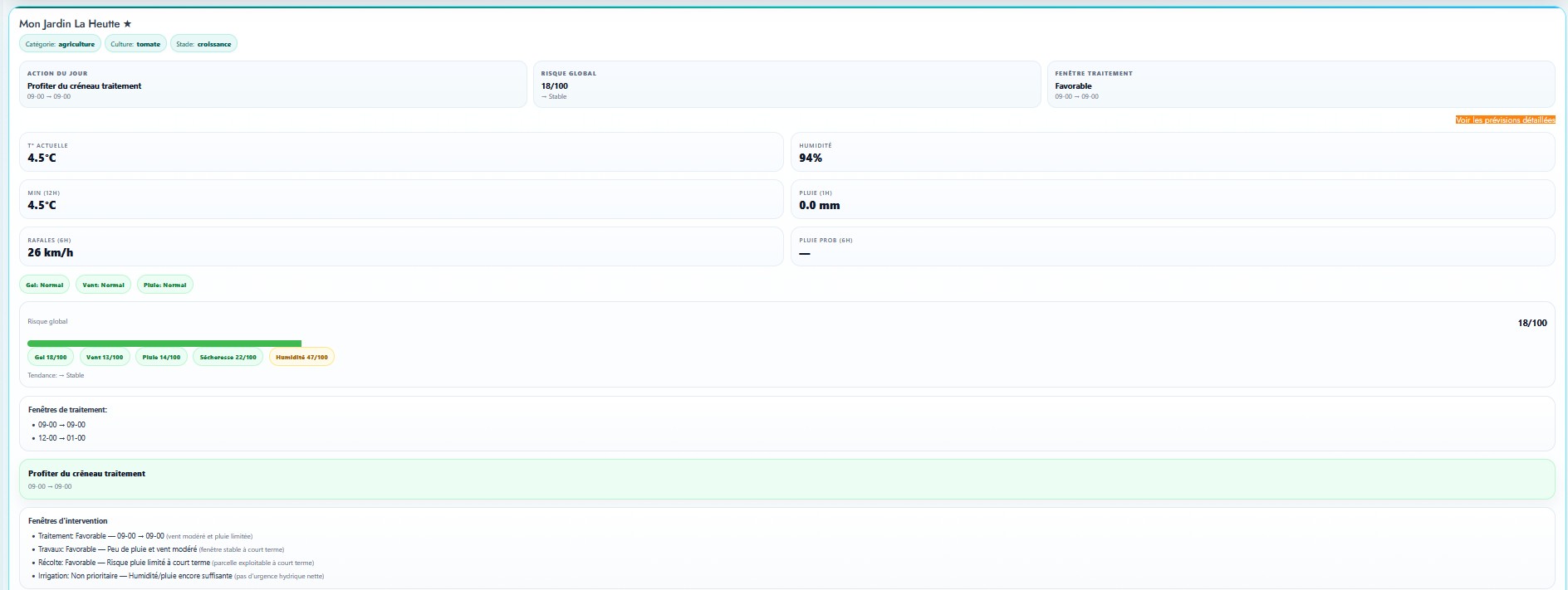
Task: Click the "Pluie: Normal" status badge
Action: click(x=164, y=285)
